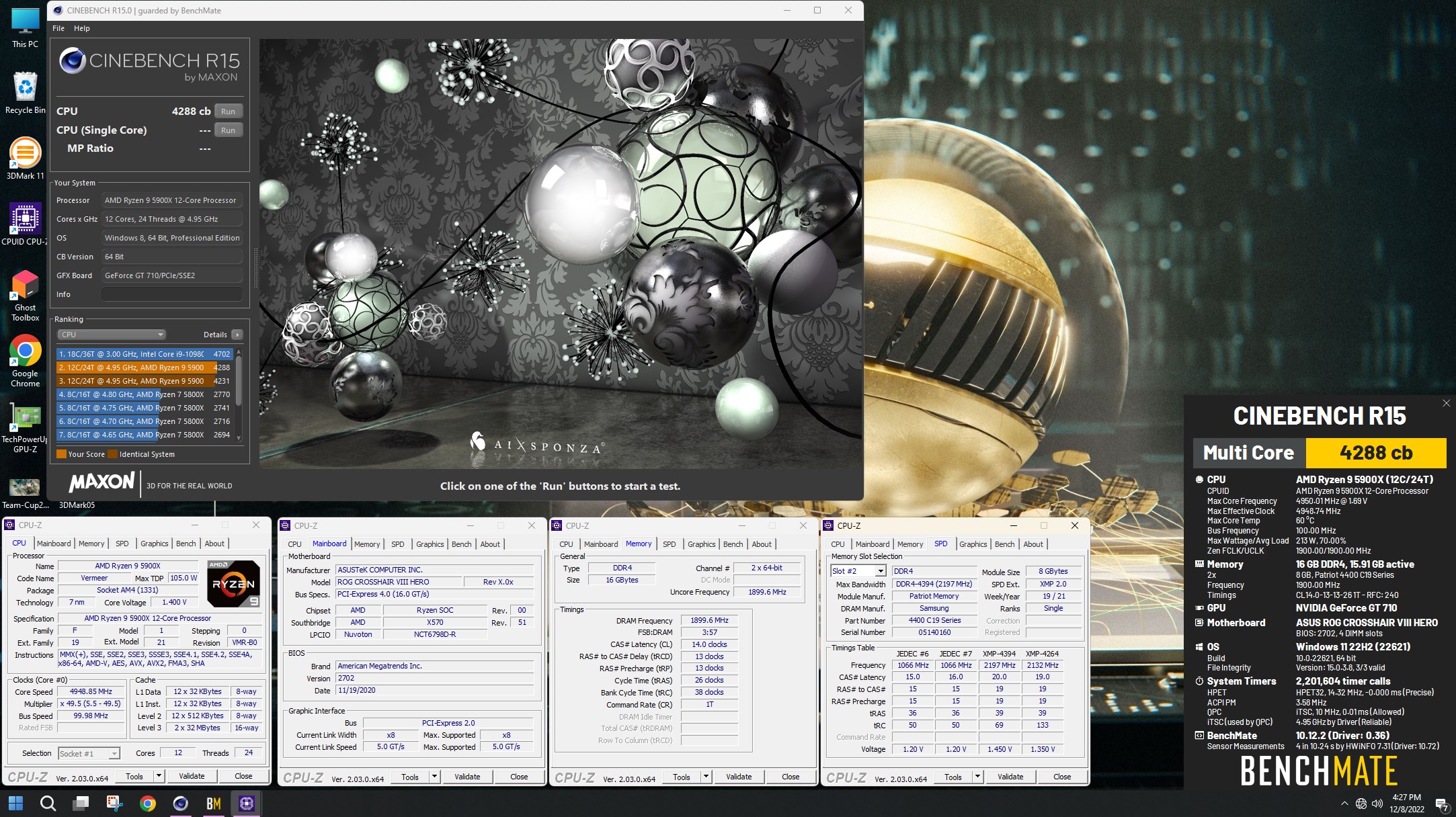Click the Multi Core 4288 cb score
The image size is (1456, 817).
click(x=1376, y=453)
